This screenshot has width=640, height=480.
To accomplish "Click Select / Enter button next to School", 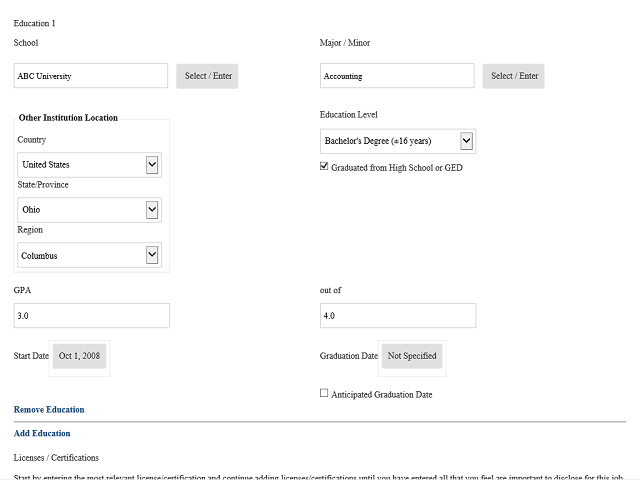I will 207,76.
